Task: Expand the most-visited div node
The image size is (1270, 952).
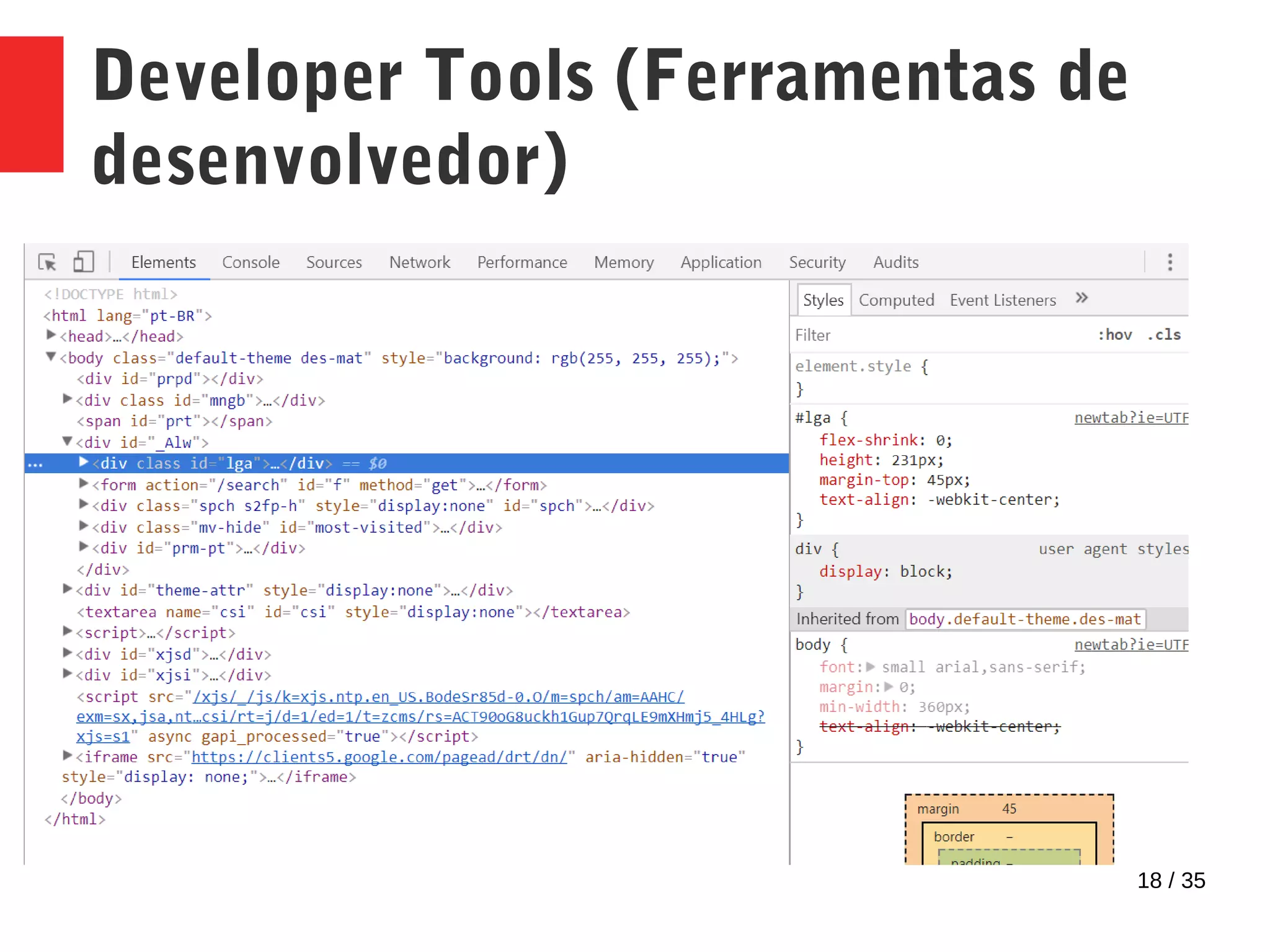Action: tap(84, 526)
